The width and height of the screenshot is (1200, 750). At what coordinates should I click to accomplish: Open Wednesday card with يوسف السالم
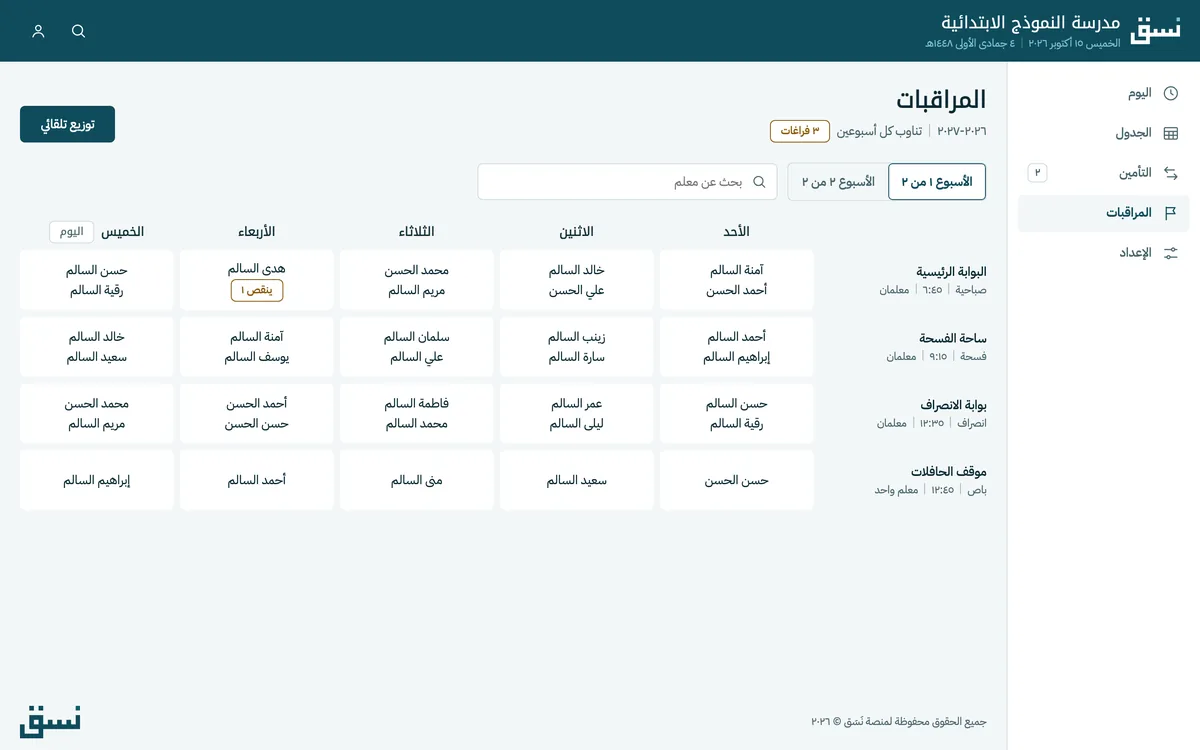coord(257,347)
